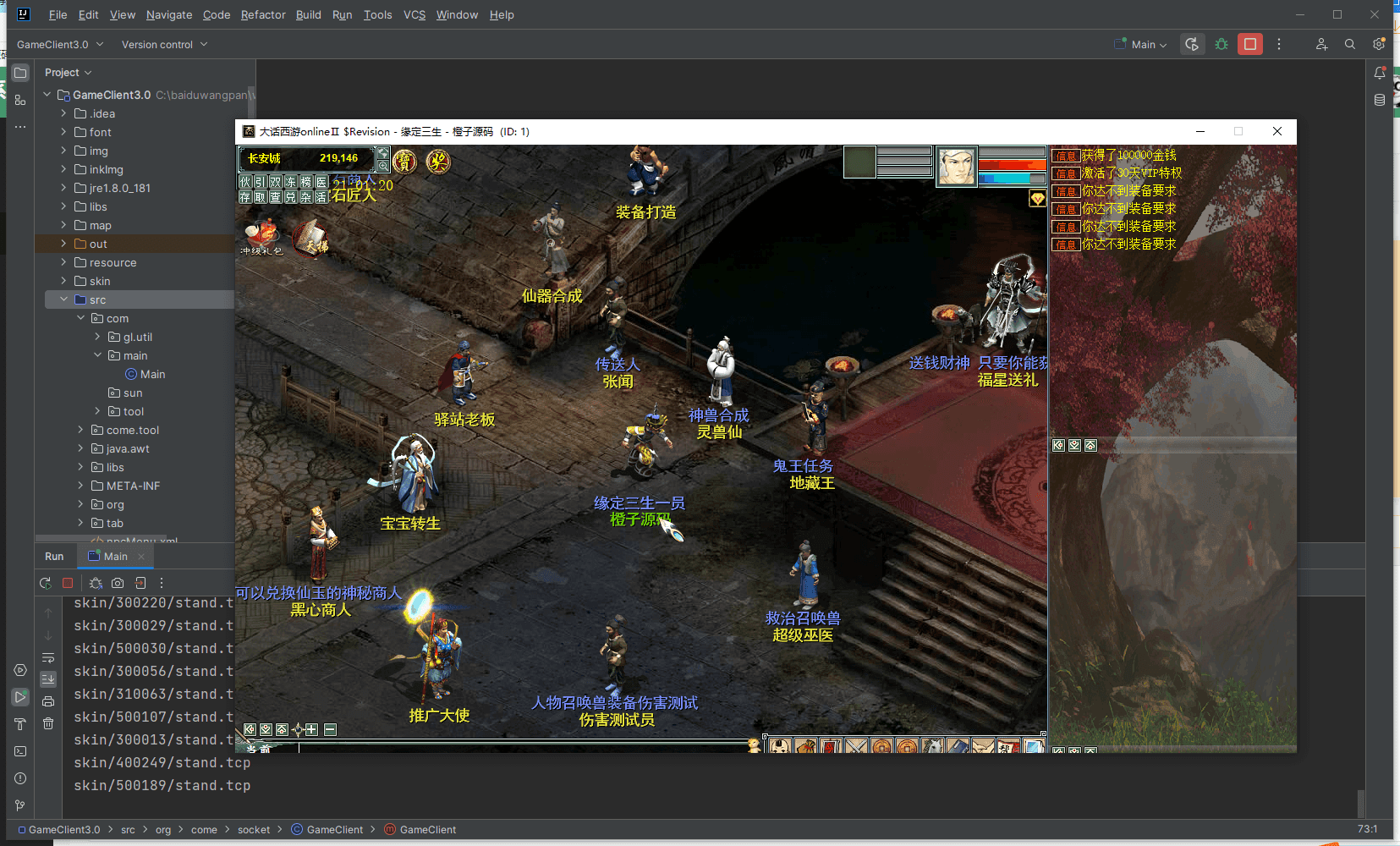Open the 冲级礼包 gift pack icon
The width and height of the screenshot is (1400, 846).
click(x=261, y=237)
